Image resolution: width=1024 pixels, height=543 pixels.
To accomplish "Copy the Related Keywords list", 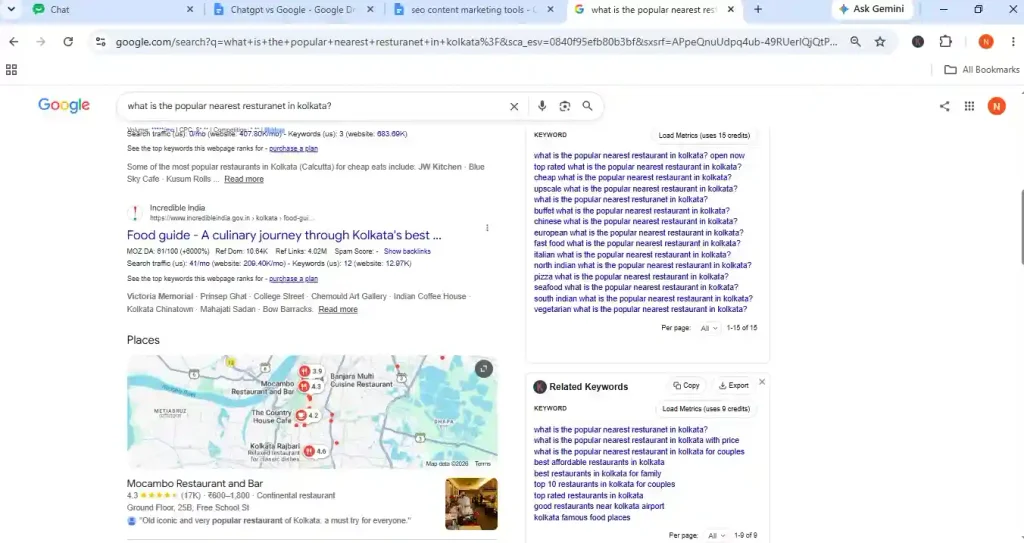I will (x=686, y=386).
